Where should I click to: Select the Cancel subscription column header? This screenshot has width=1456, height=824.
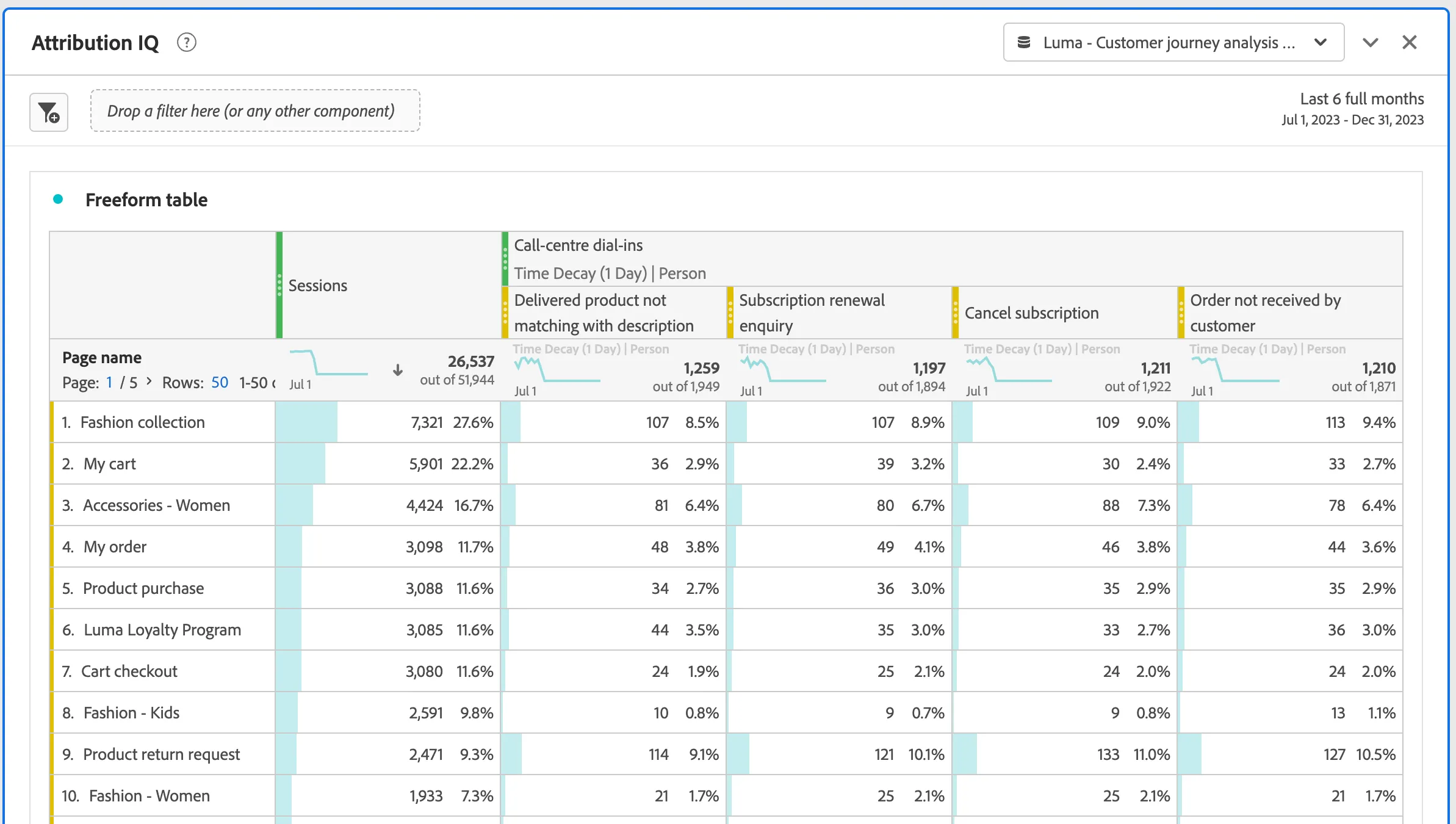(x=1065, y=313)
